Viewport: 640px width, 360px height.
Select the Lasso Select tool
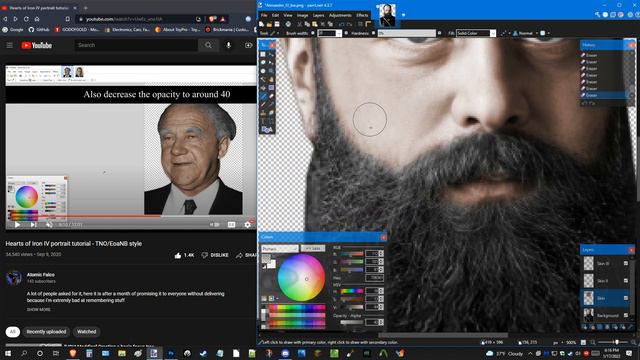(263, 62)
